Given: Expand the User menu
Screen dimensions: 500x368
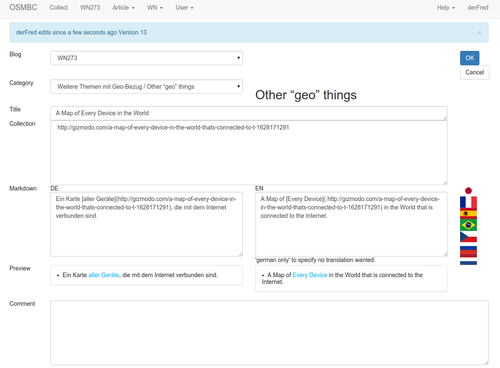Looking at the screenshot, I should [184, 8].
